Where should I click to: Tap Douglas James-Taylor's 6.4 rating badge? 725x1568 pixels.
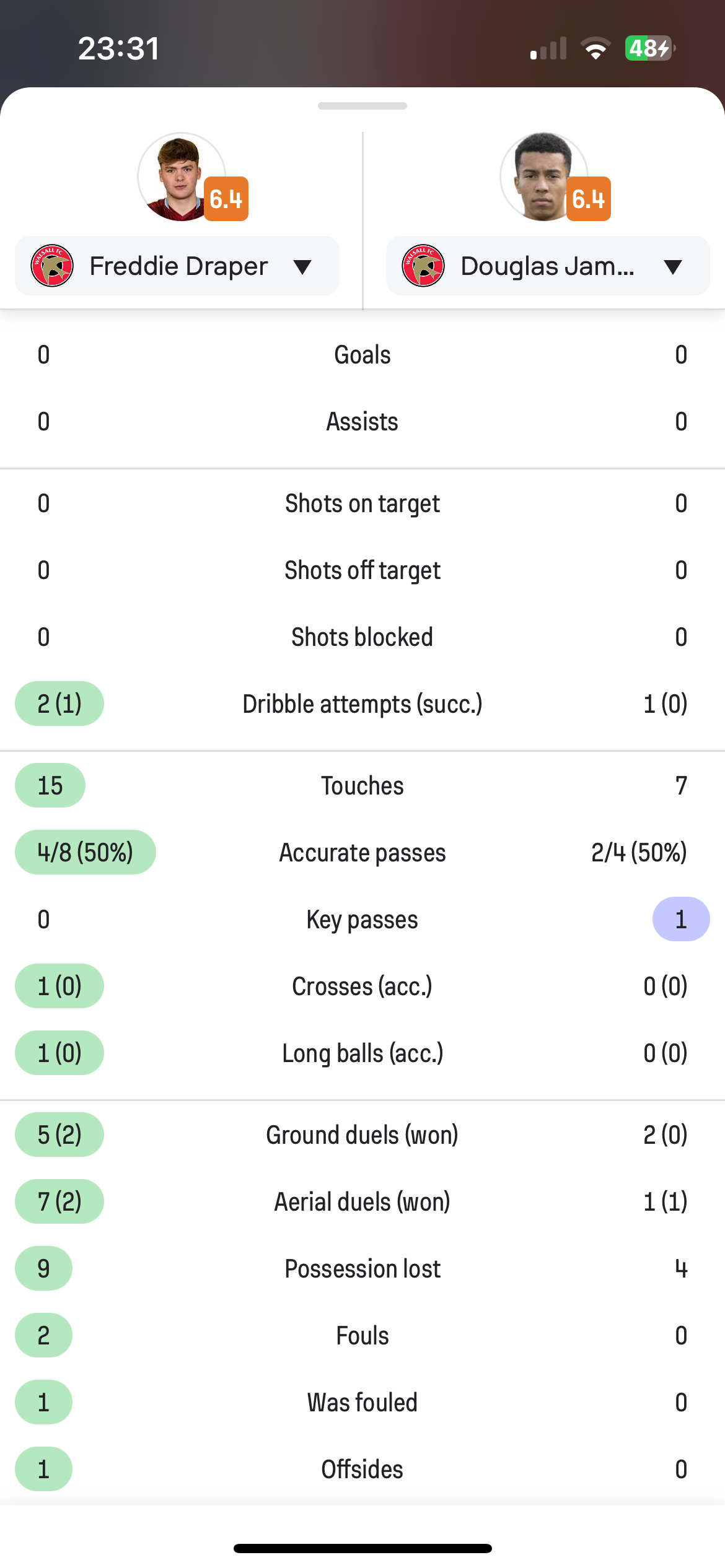(x=589, y=199)
